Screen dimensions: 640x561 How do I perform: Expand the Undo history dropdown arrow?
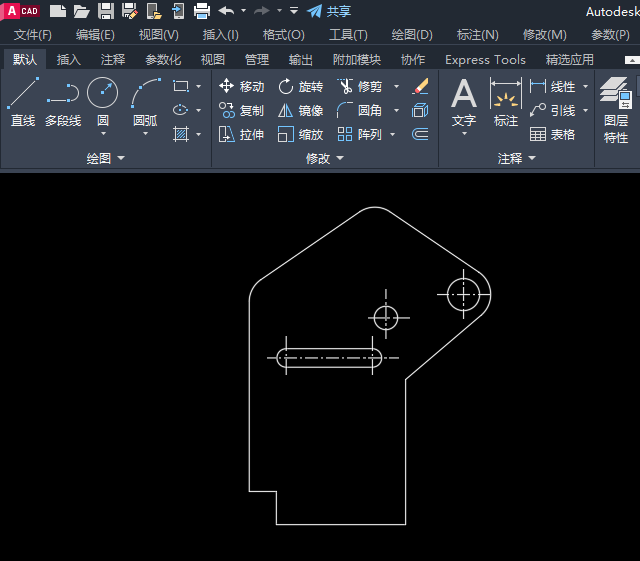(x=244, y=11)
